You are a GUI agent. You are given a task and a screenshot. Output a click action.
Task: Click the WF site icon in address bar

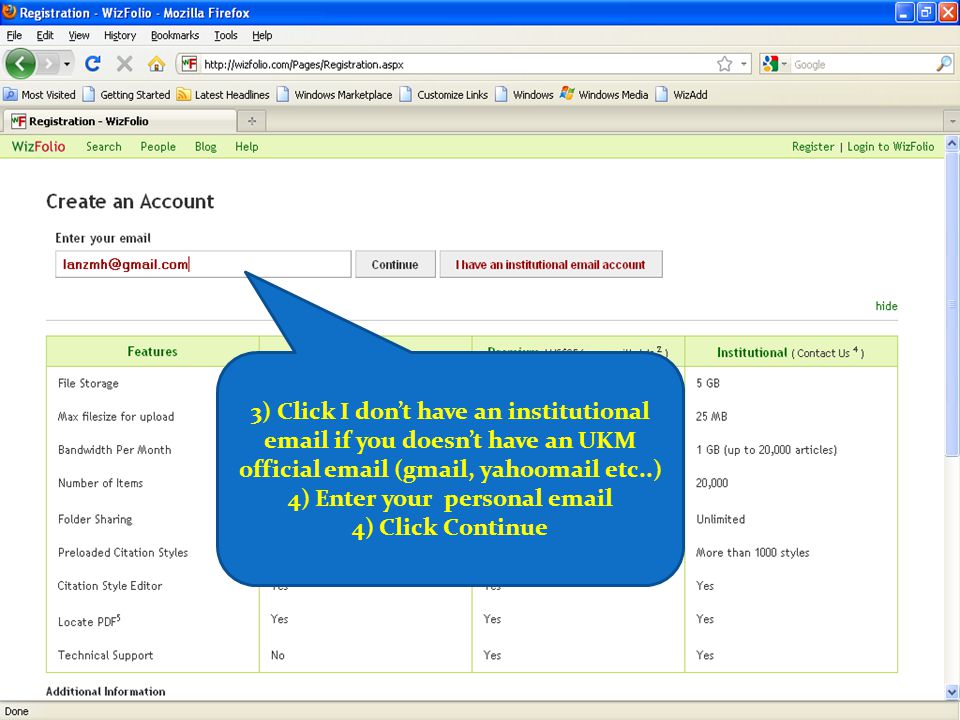click(x=189, y=64)
